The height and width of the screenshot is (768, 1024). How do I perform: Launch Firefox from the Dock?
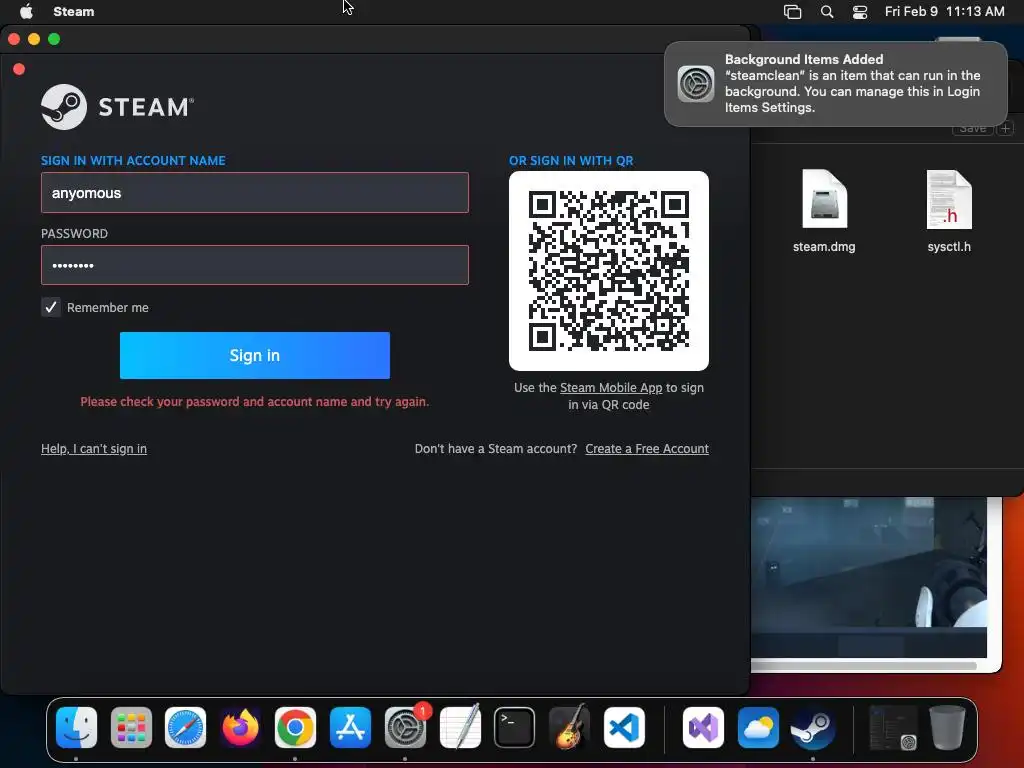click(240, 728)
